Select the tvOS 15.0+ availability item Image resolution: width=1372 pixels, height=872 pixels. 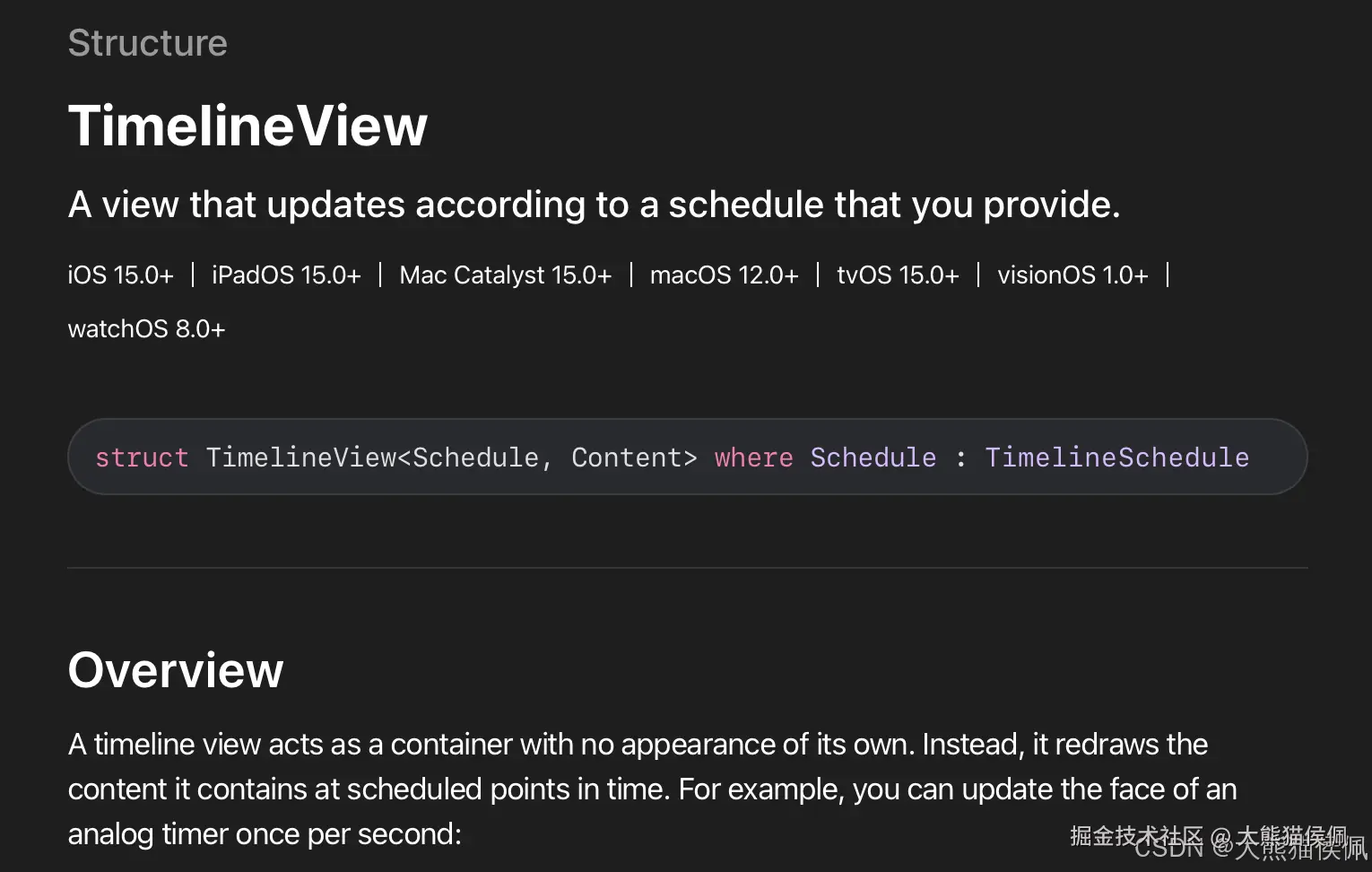[x=898, y=275]
